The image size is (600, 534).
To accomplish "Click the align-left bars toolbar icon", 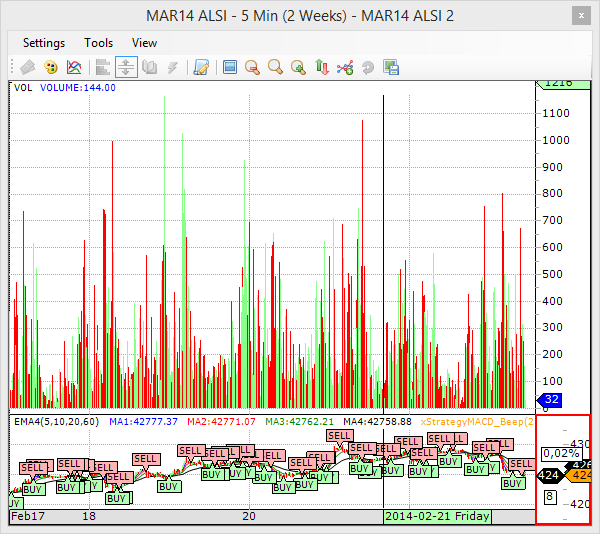I will coord(102,68).
